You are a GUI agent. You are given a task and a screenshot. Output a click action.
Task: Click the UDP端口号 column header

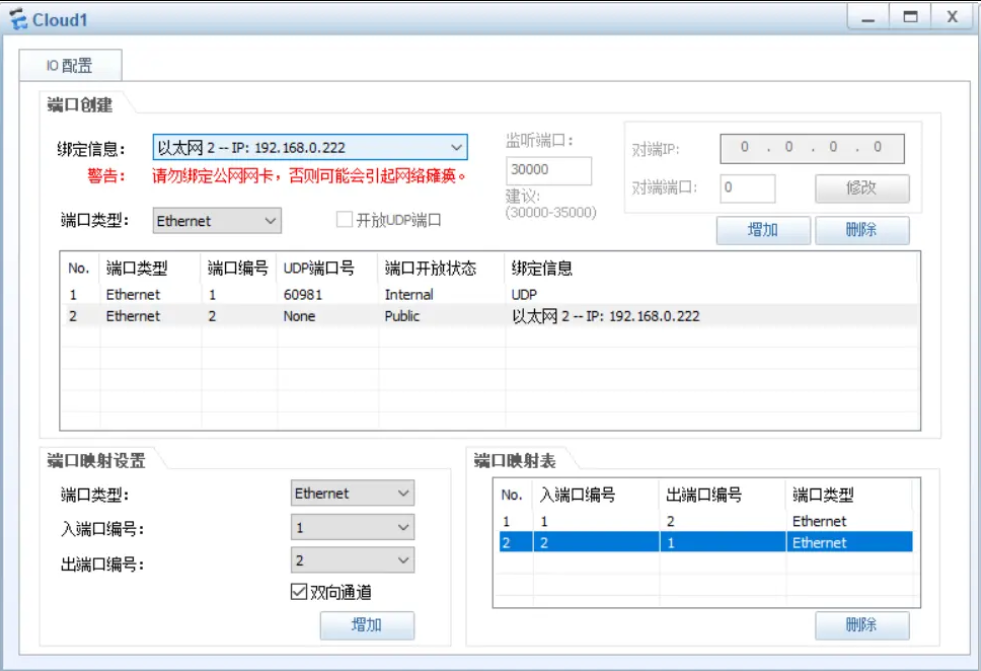pyautogui.click(x=318, y=268)
